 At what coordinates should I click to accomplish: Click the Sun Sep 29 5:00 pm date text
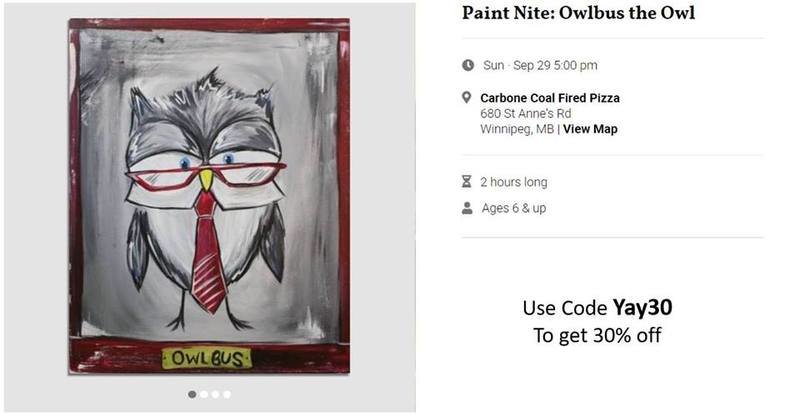[x=540, y=65]
